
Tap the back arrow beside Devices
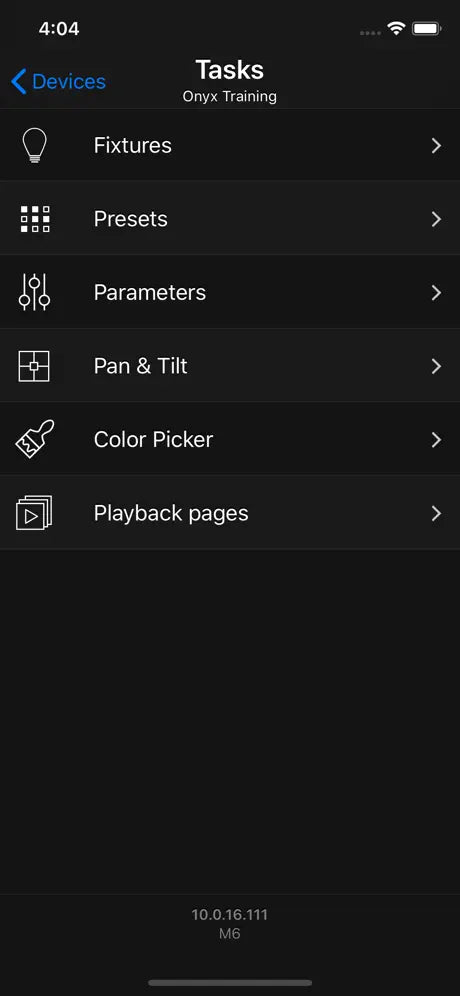tap(18, 82)
